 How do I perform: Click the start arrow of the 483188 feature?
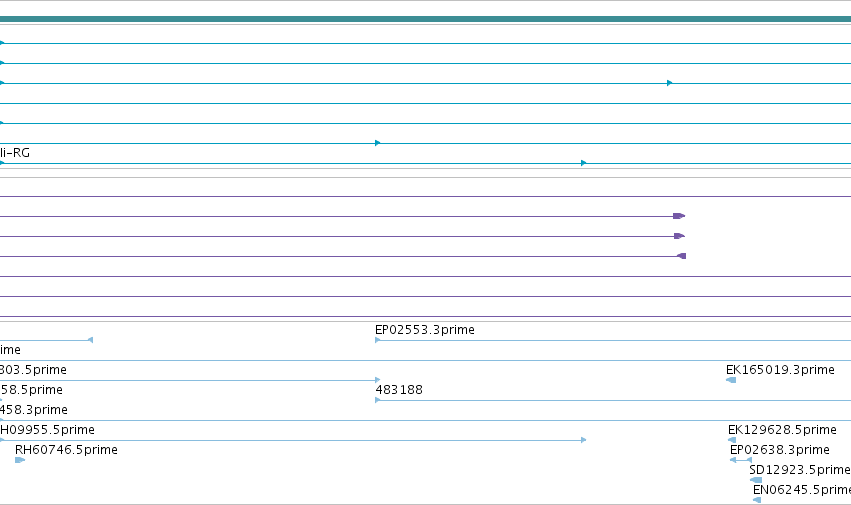pyautogui.click(x=378, y=400)
